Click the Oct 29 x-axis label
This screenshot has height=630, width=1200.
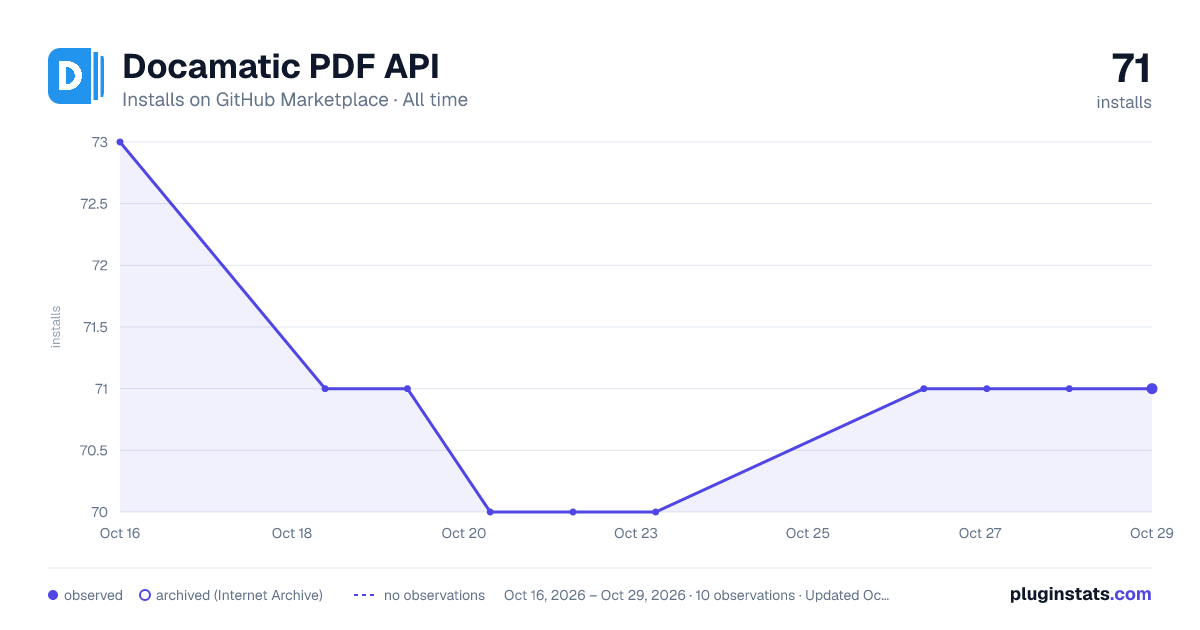(x=1151, y=533)
